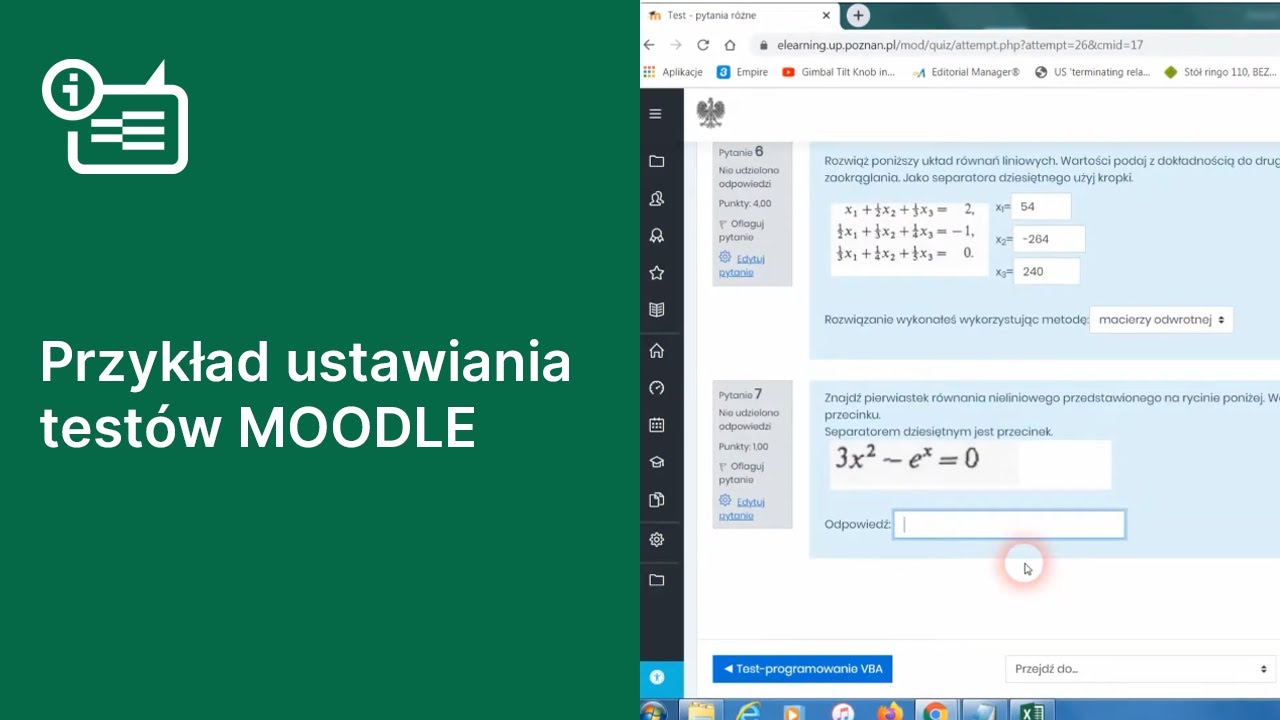This screenshot has height=720, width=1280.
Task: Open the 'US terminating rela...' bookmark
Action: [x=1092, y=72]
